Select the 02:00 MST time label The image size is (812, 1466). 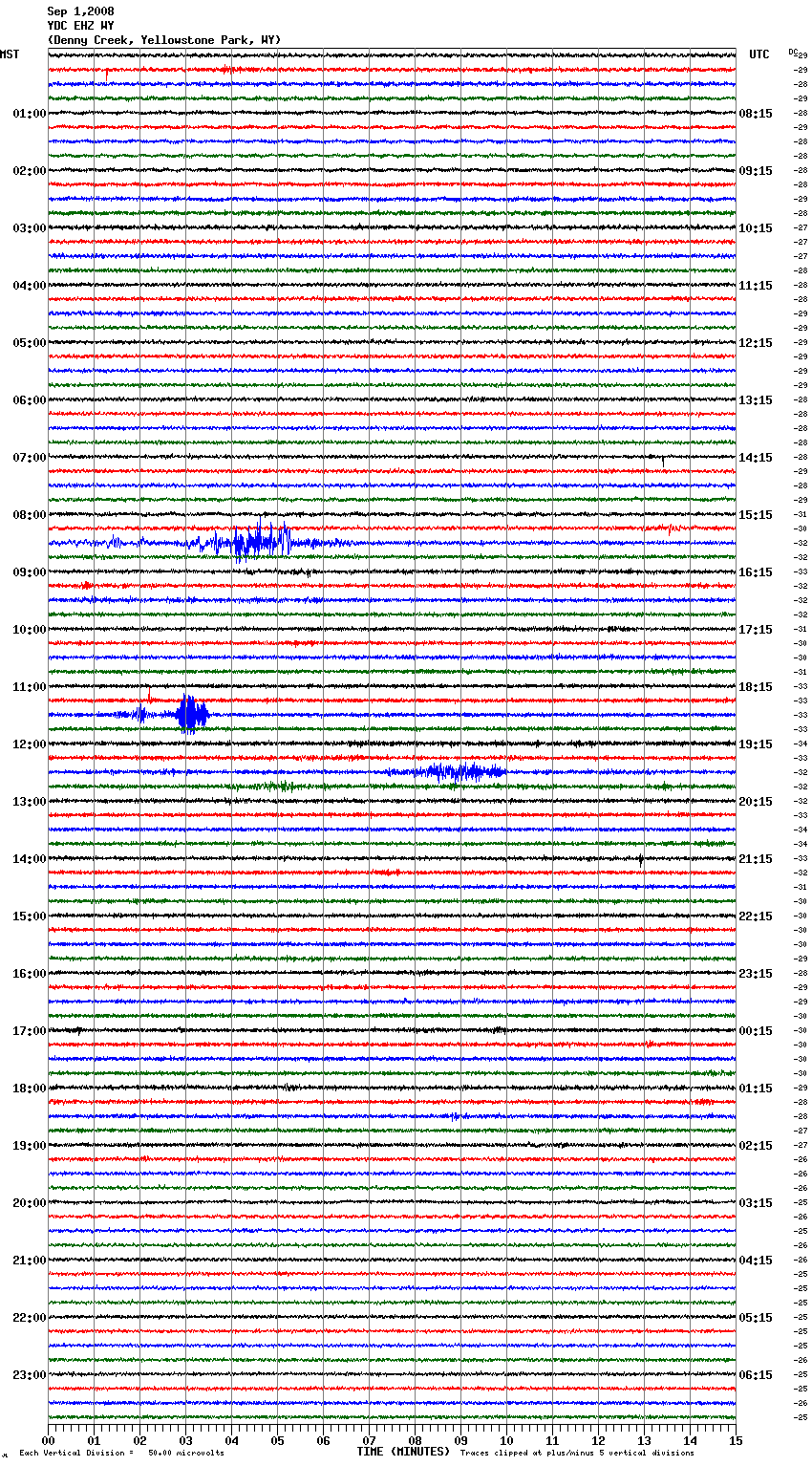click(30, 171)
